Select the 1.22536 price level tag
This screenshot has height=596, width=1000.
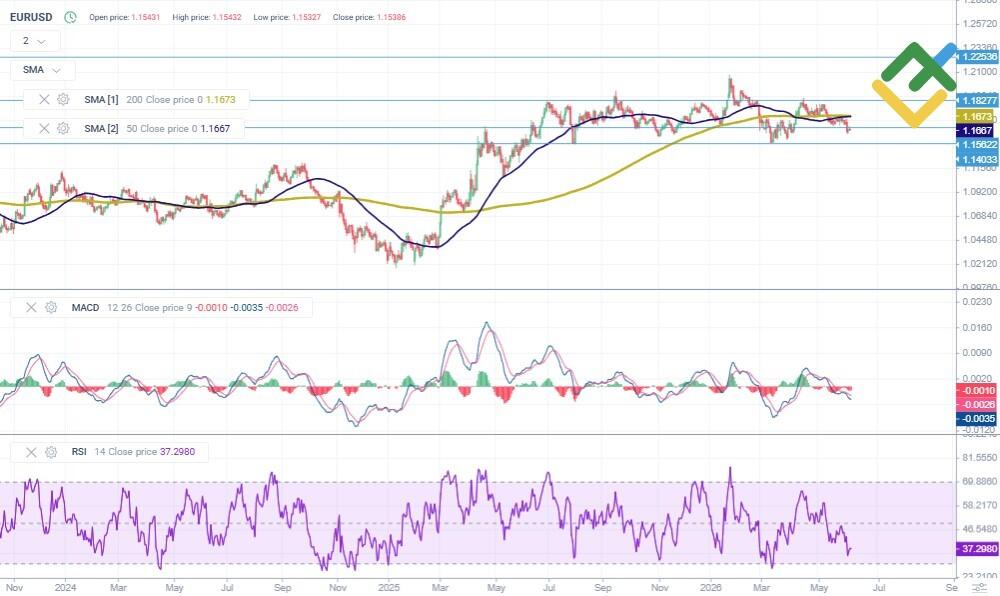coord(978,57)
